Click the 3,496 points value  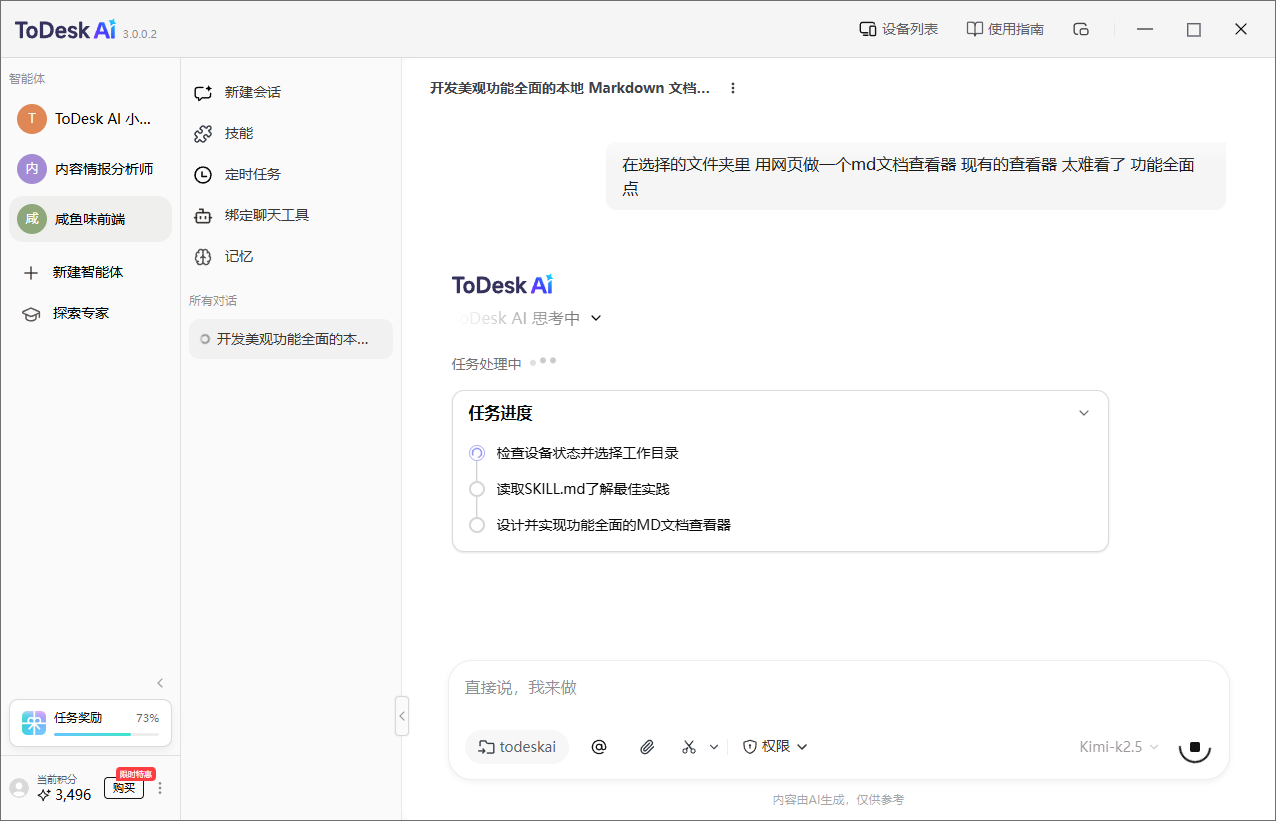(x=73, y=795)
